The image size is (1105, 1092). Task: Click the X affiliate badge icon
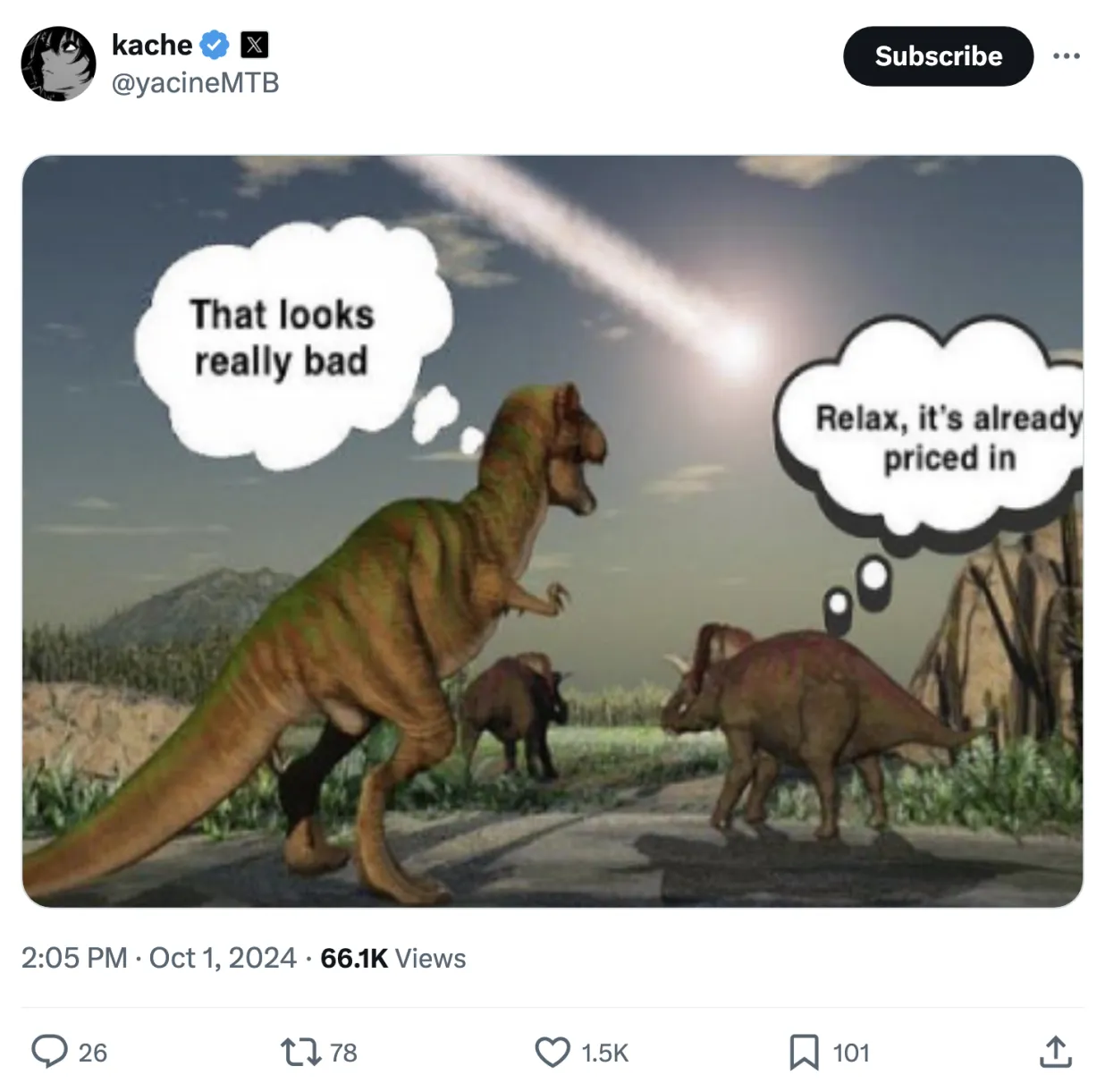pos(255,45)
